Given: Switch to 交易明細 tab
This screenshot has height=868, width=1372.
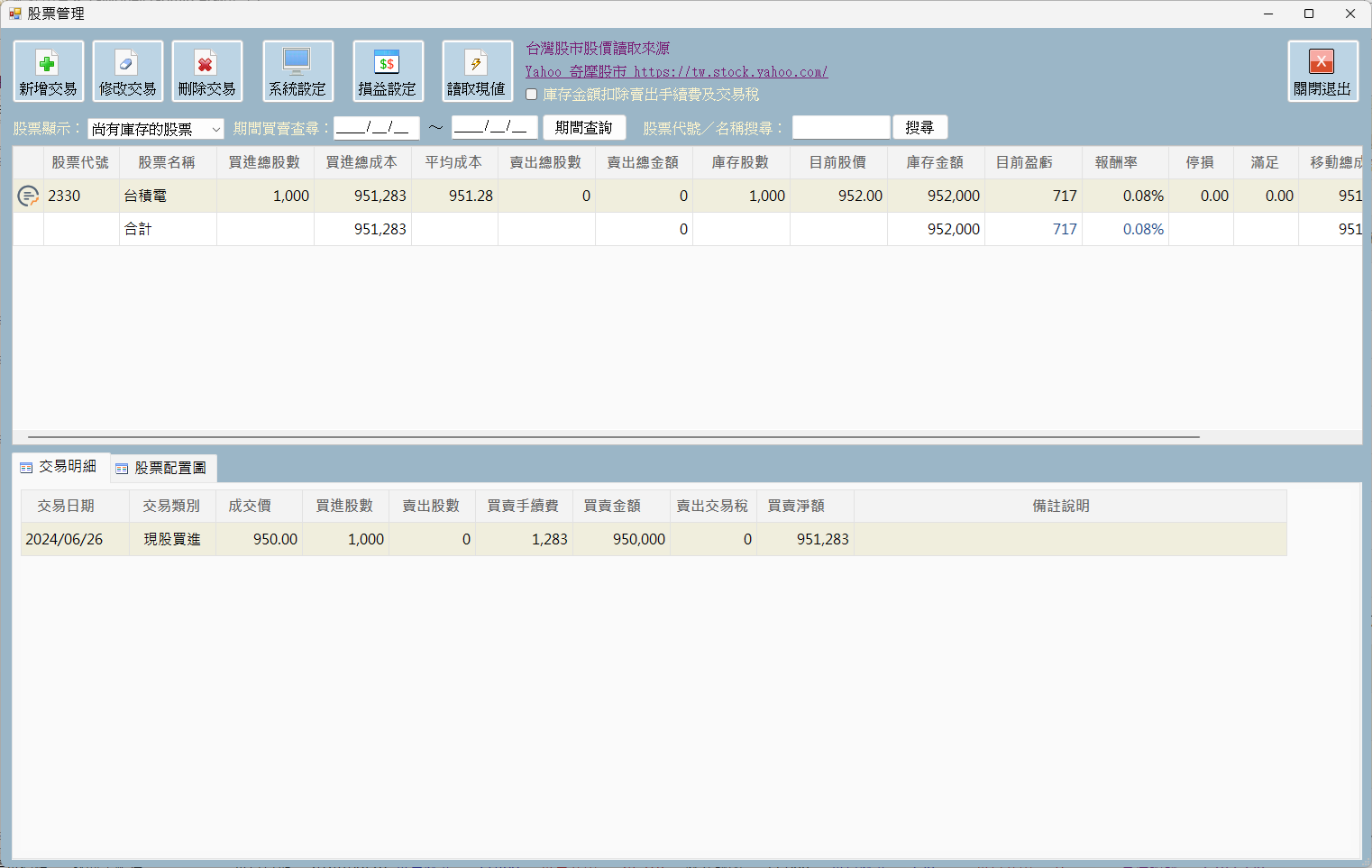Looking at the screenshot, I should point(59,467).
